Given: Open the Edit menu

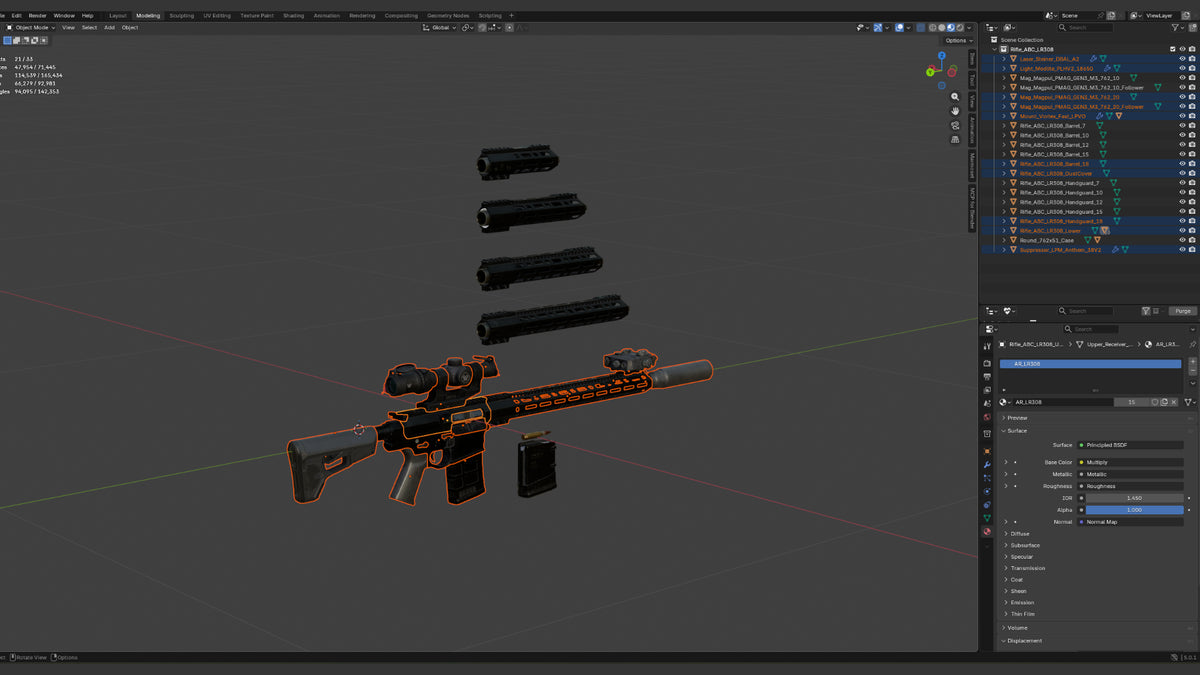Looking at the screenshot, I should tap(16, 15).
